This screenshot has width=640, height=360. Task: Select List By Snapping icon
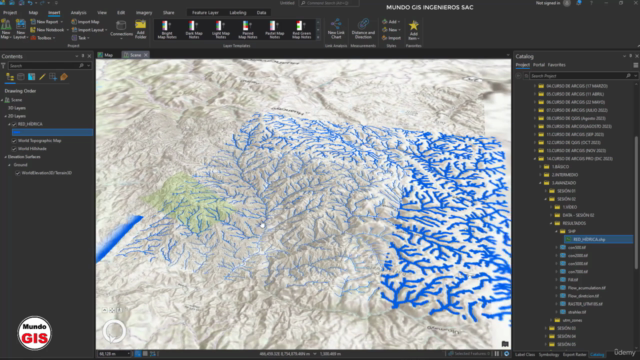pos(53,77)
